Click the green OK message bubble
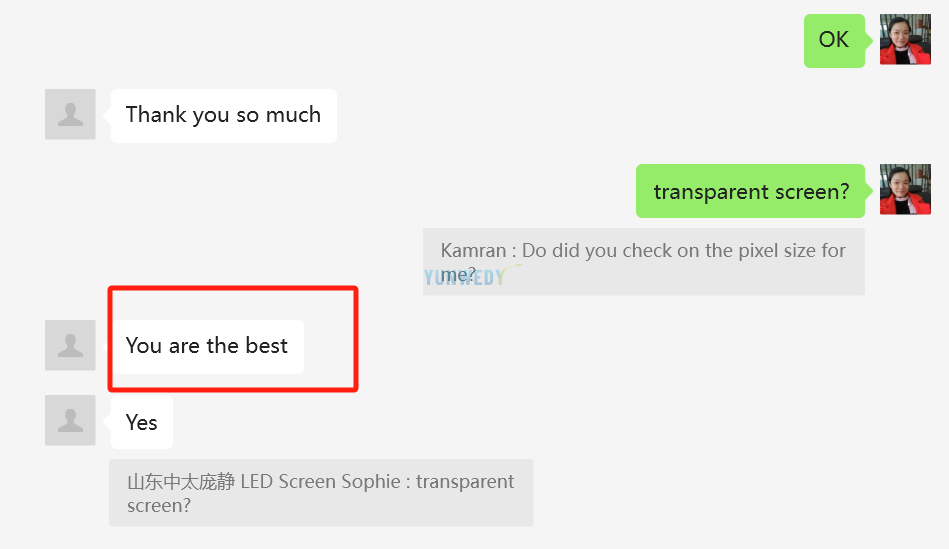This screenshot has width=949, height=549. coord(834,41)
